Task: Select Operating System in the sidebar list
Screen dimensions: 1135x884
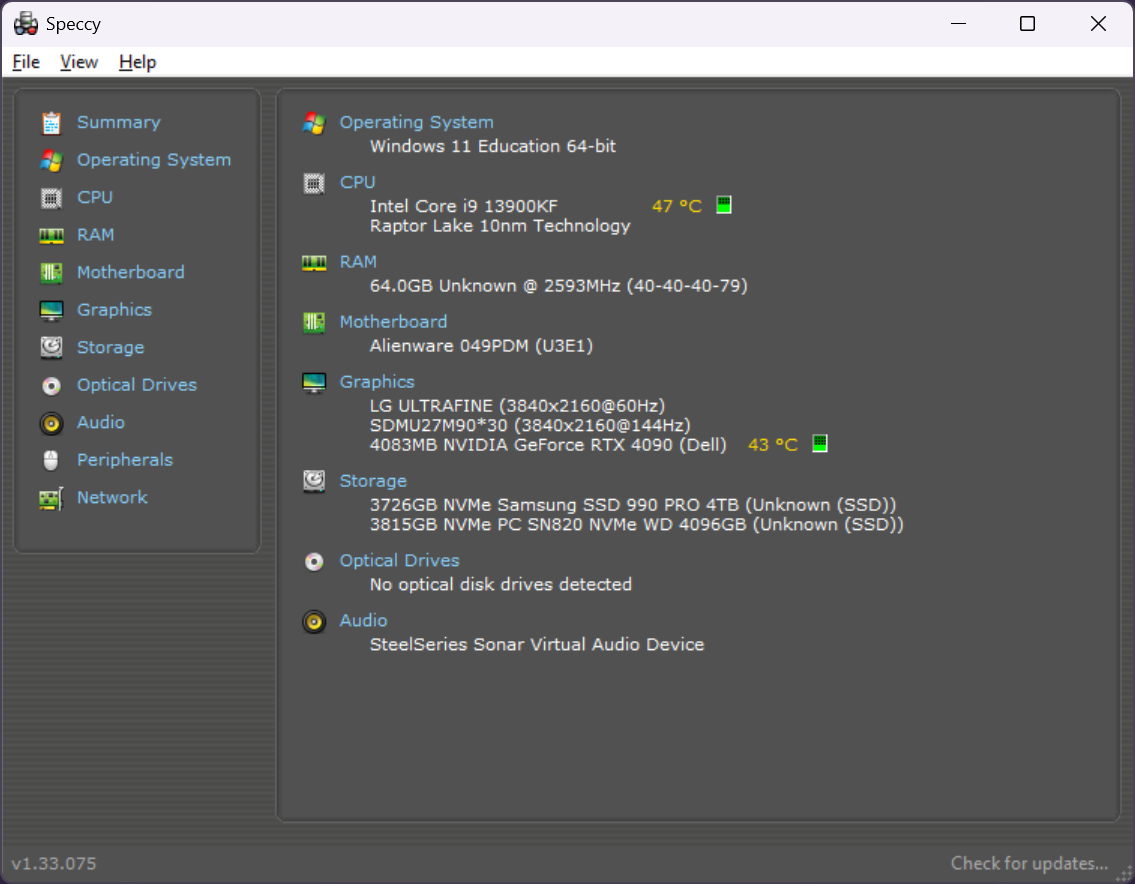Action: pyautogui.click(x=154, y=160)
